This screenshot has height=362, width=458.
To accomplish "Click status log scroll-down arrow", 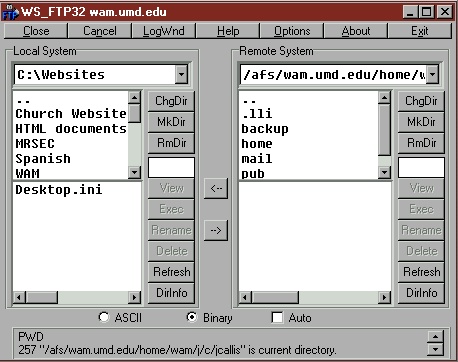I will click(x=435, y=349).
